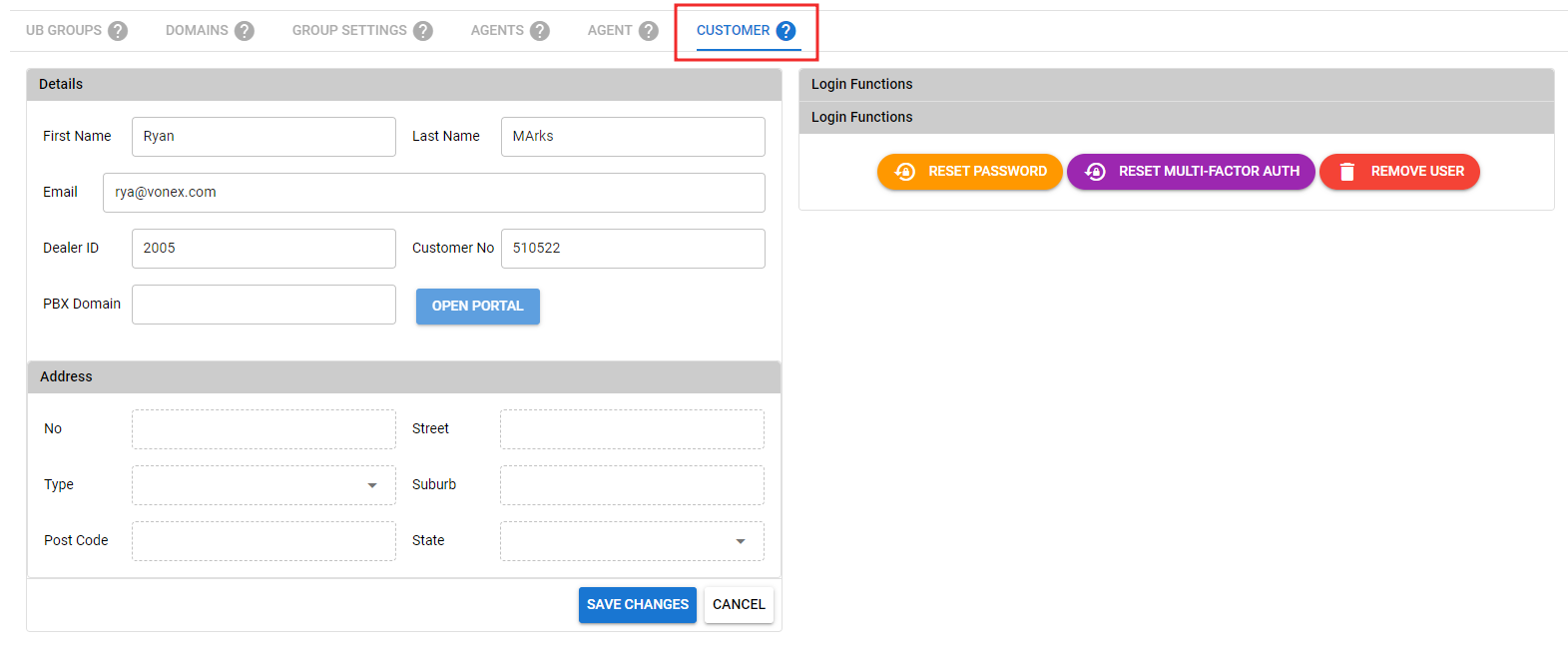Click the Customer tab help icon
1568x659 pixels.
(x=786, y=31)
